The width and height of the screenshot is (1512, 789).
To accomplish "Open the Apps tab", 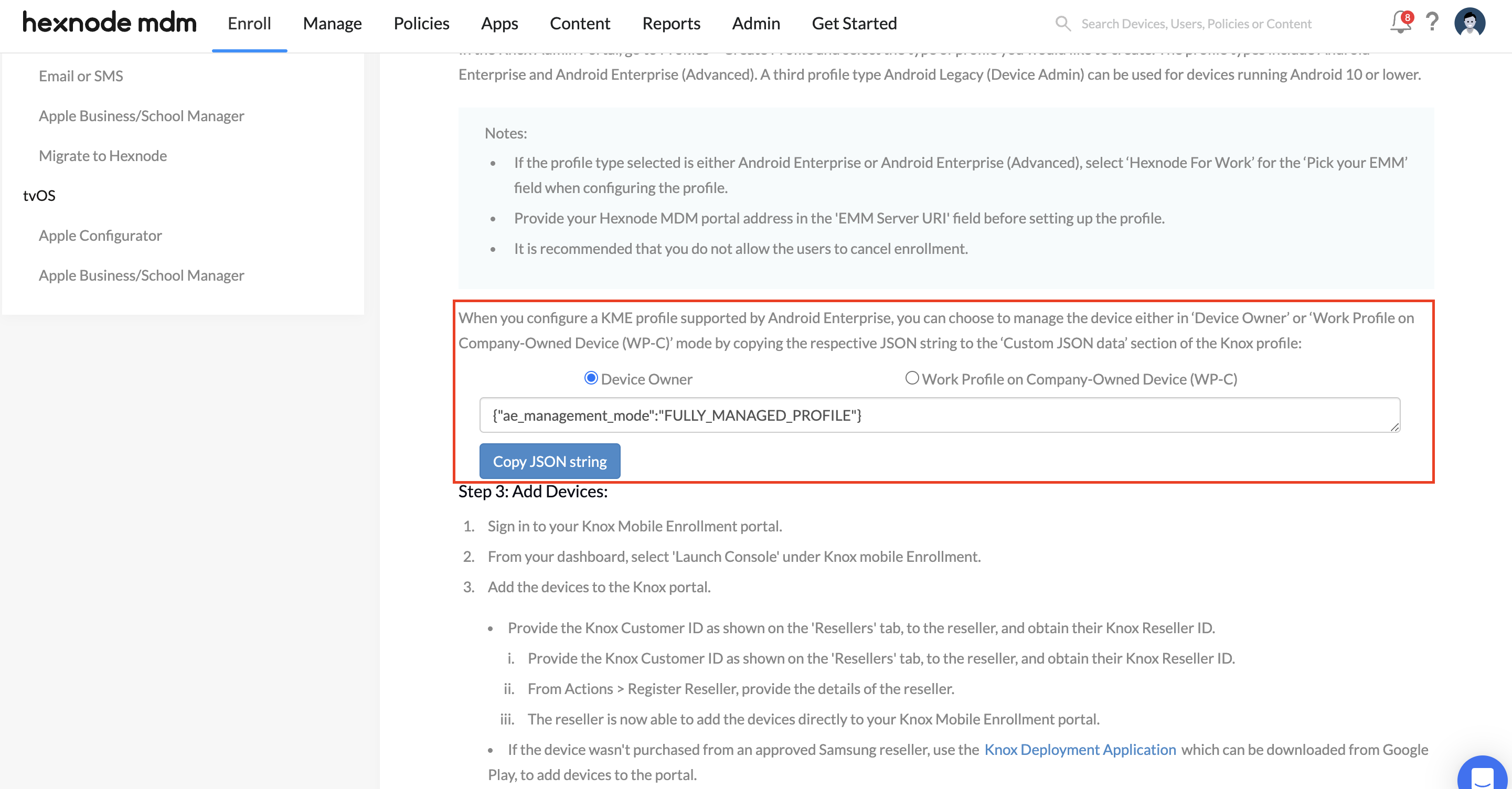I will (499, 24).
